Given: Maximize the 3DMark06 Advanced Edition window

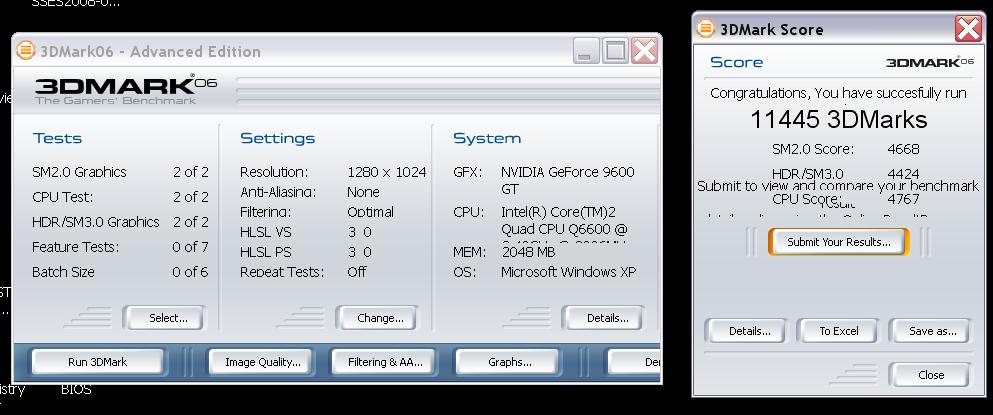Looking at the screenshot, I should [x=615, y=51].
